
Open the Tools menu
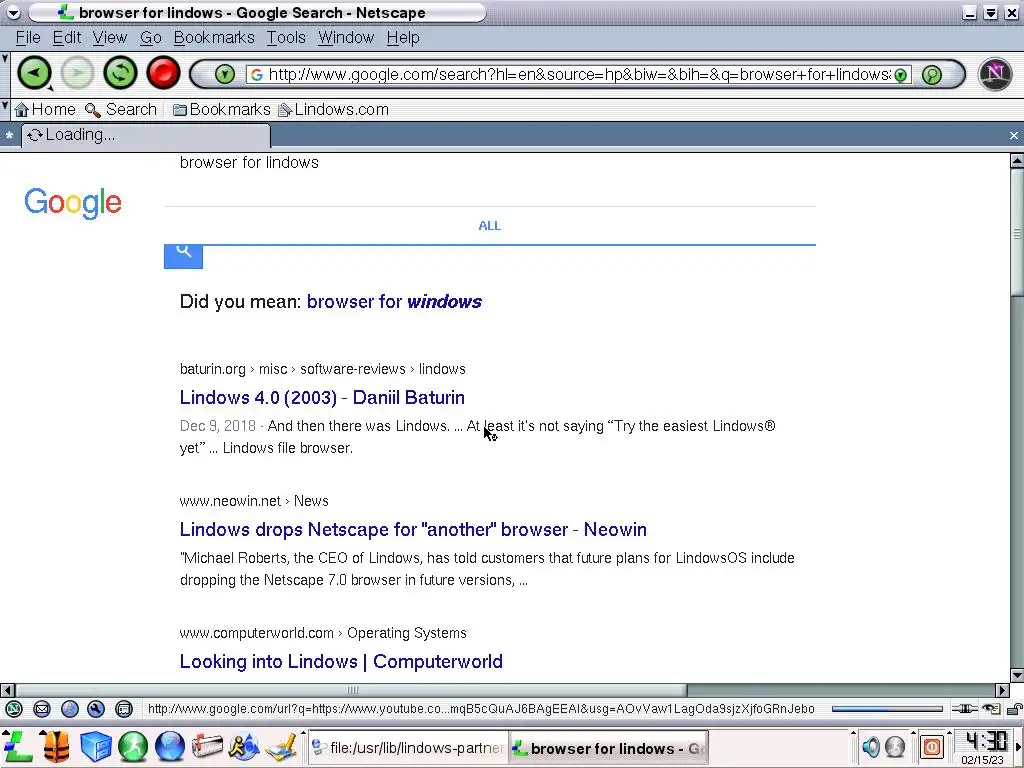coord(286,38)
